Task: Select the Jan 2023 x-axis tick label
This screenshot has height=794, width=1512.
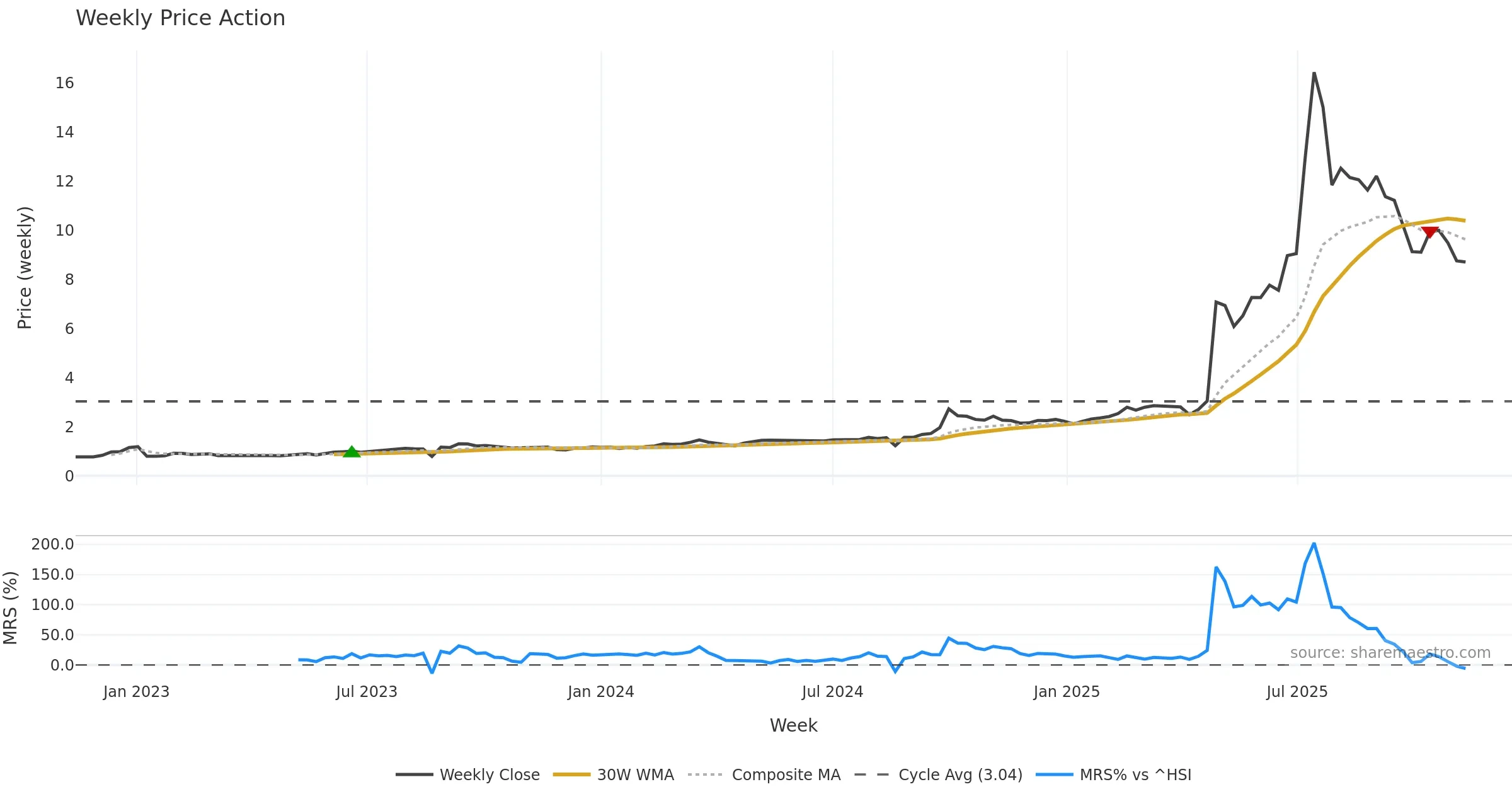Action: click(136, 691)
